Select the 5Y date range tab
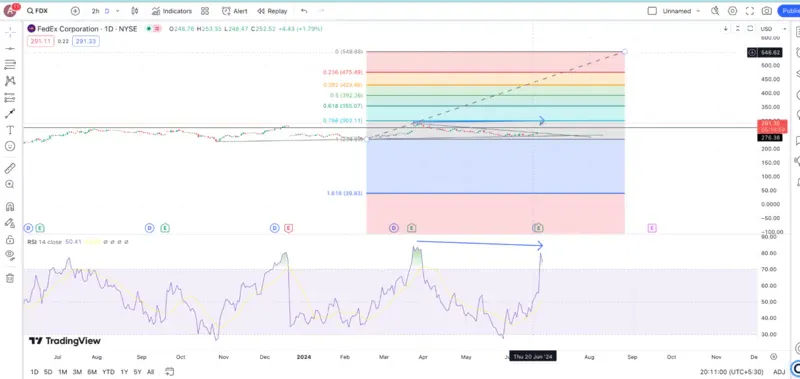The height and width of the screenshot is (379, 800). 137,372
